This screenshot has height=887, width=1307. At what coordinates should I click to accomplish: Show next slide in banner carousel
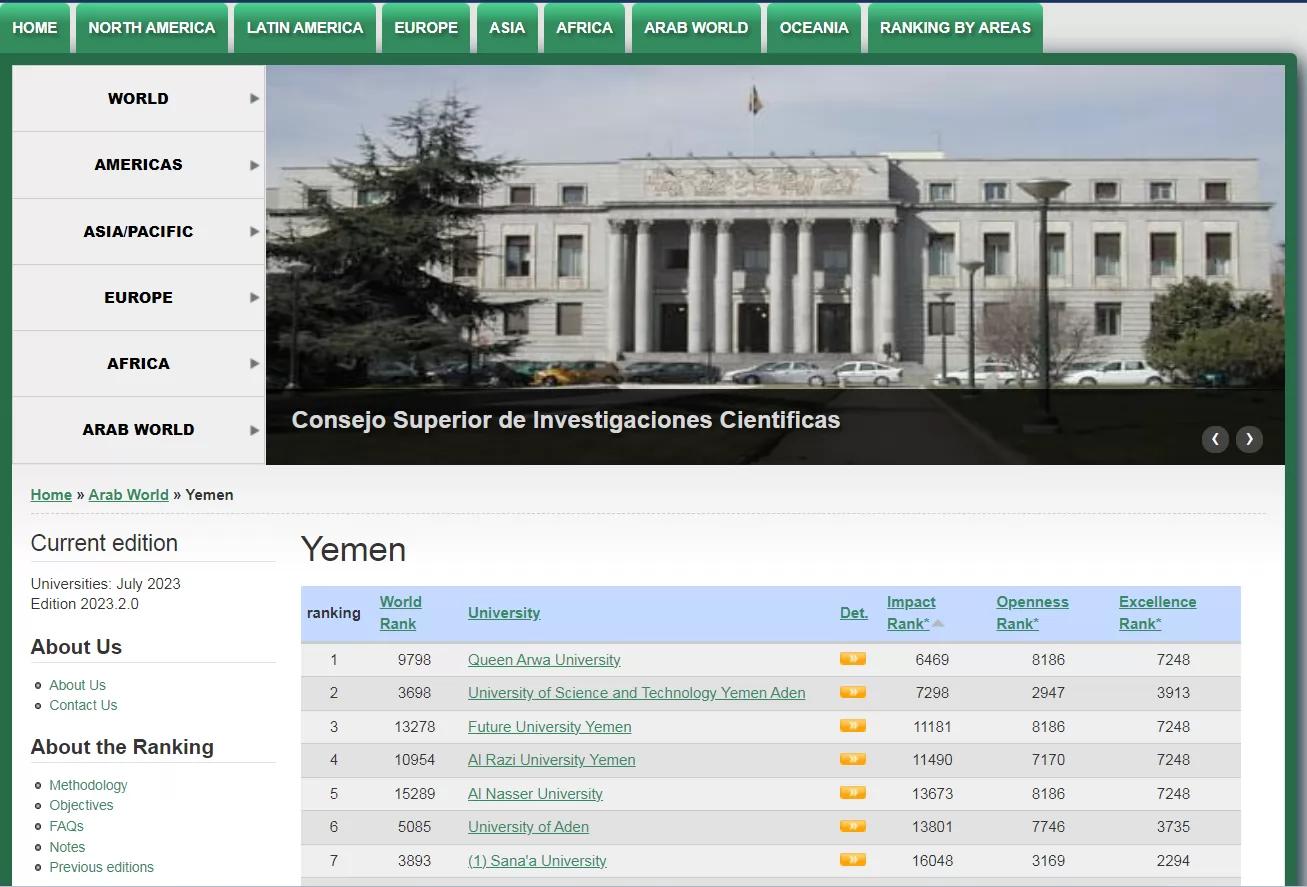coord(1249,439)
